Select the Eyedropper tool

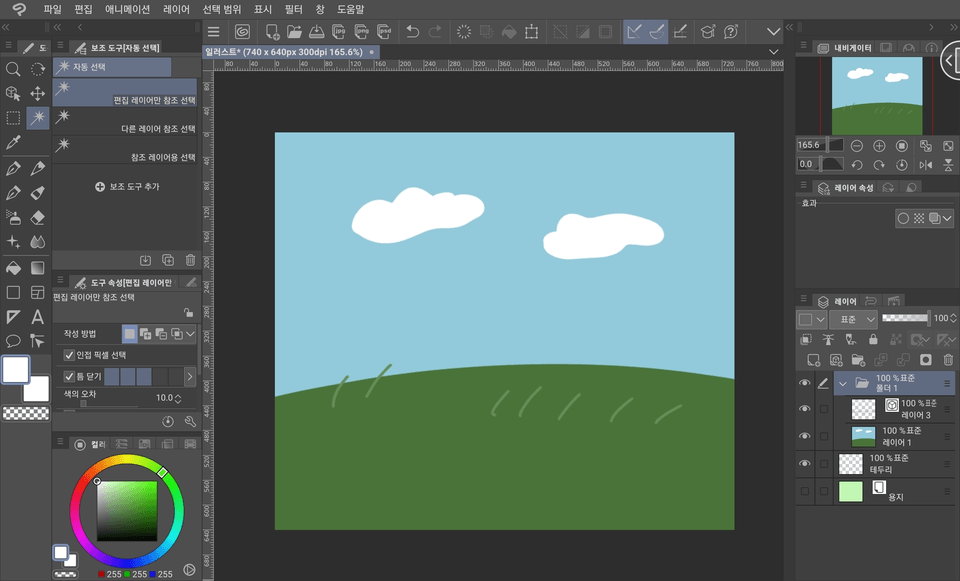tap(13, 143)
